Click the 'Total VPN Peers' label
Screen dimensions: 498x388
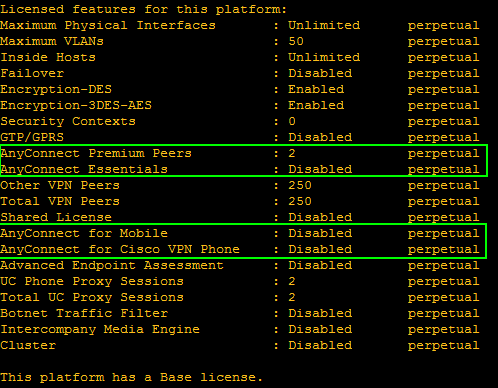[60, 201]
